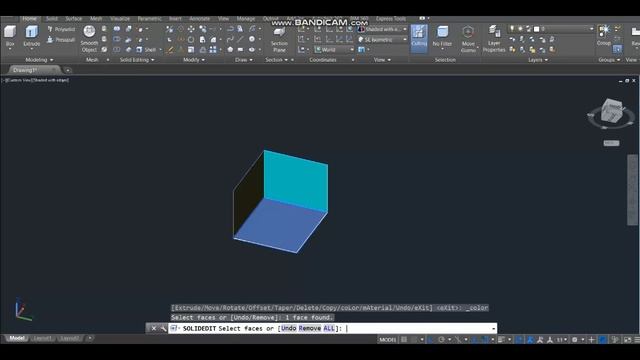Activate the Extrude tool
This screenshot has width=640, height=360.
pyautogui.click(x=31, y=36)
